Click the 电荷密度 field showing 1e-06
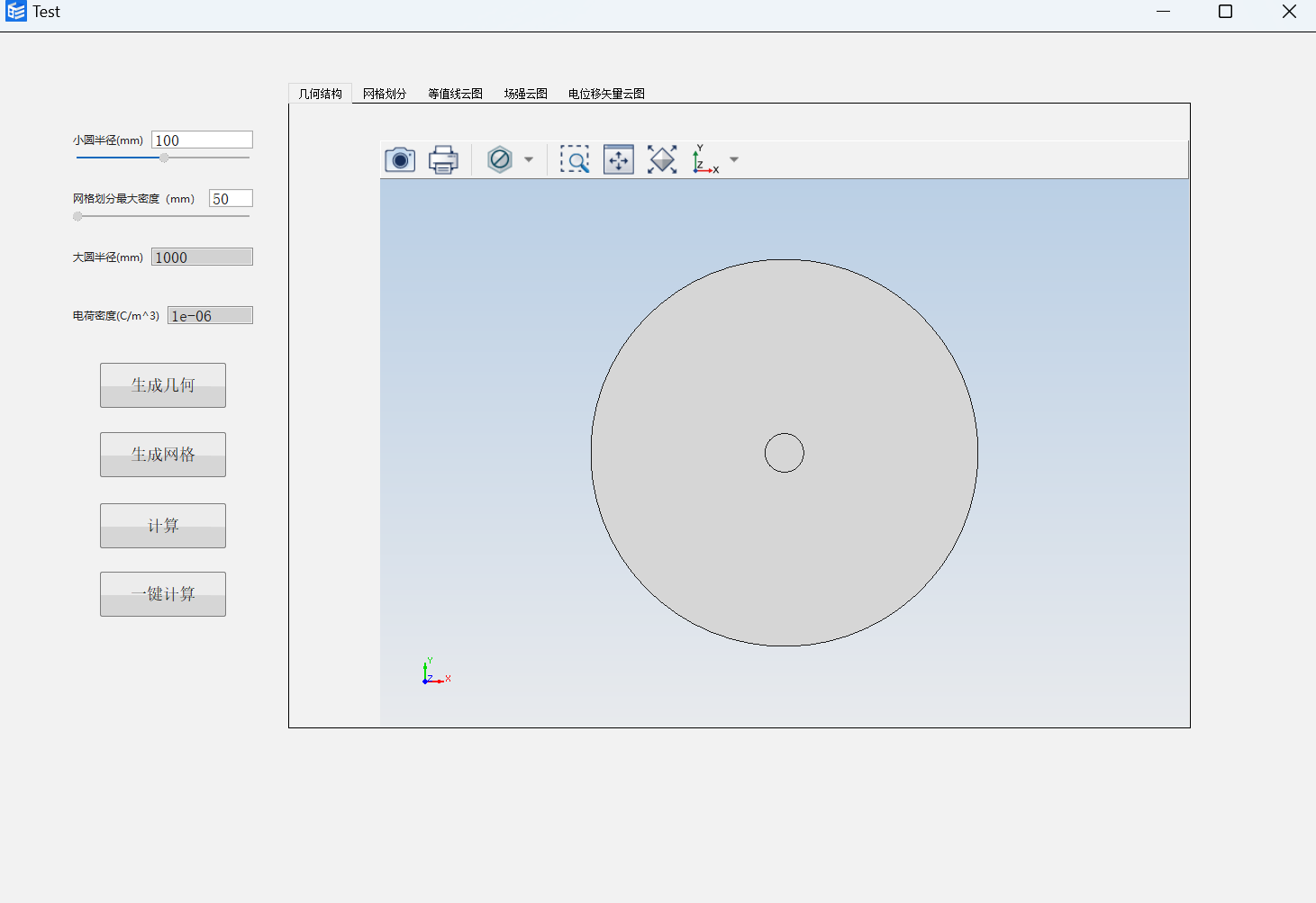Image resolution: width=1316 pixels, height=903 pixels. pos(210,315)
